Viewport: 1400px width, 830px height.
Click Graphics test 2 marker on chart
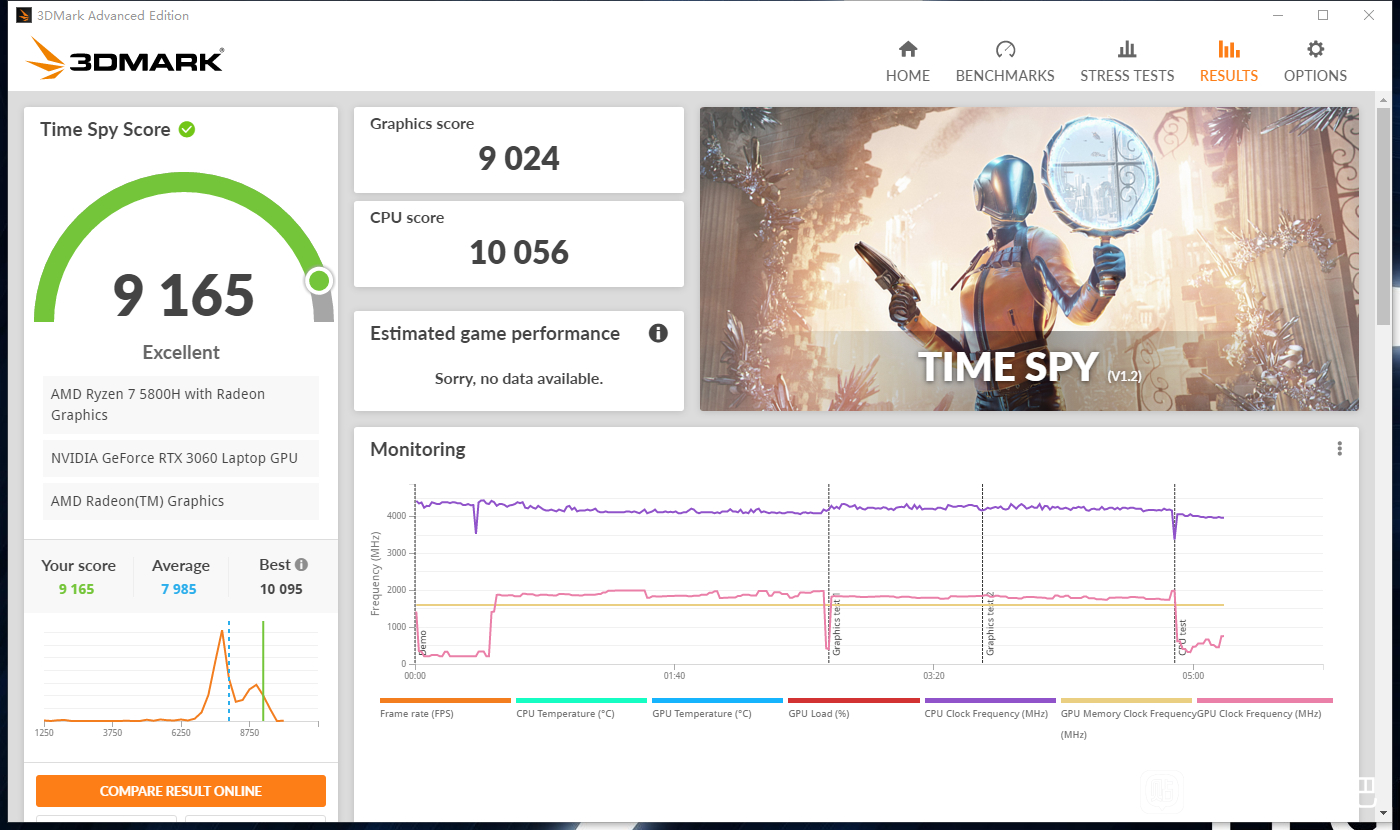tap(990, 624)
